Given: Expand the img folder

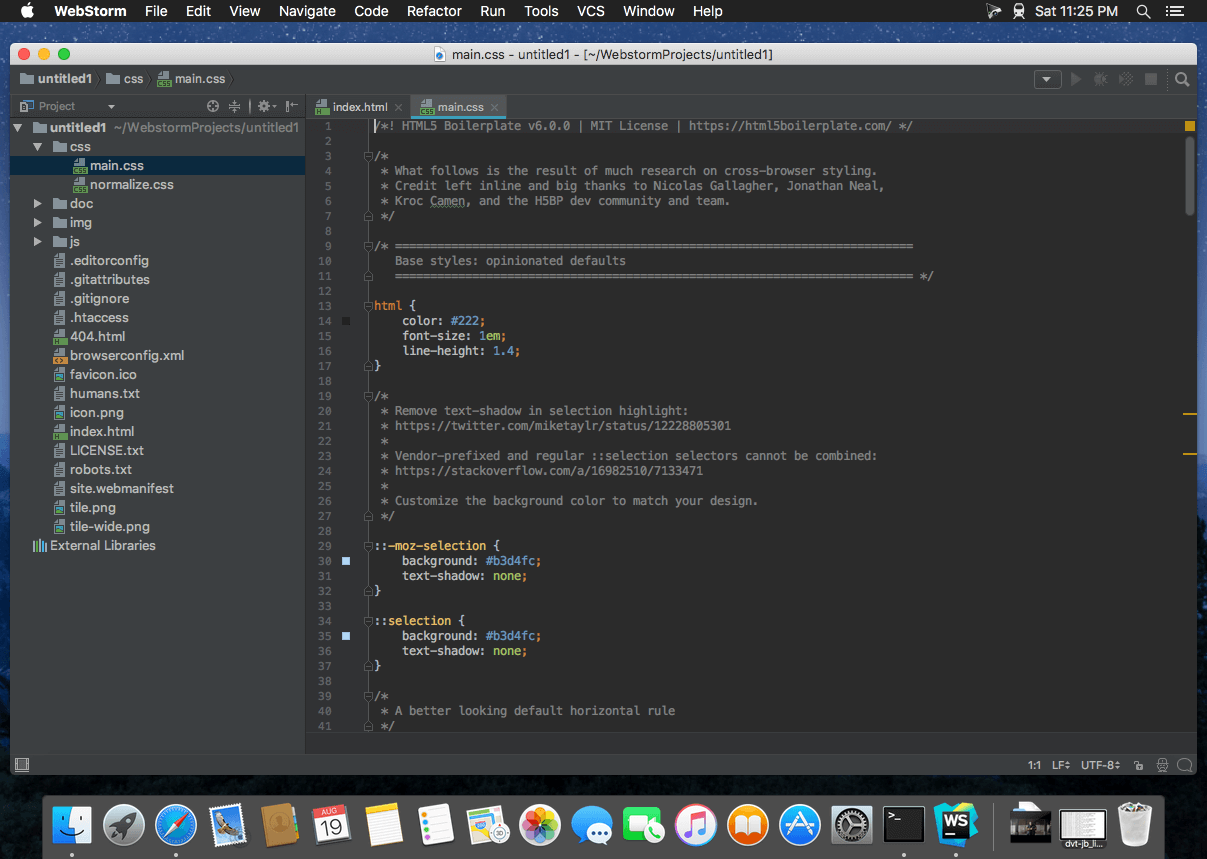Looking at the screenshot, I should click(x=37, y=223).
